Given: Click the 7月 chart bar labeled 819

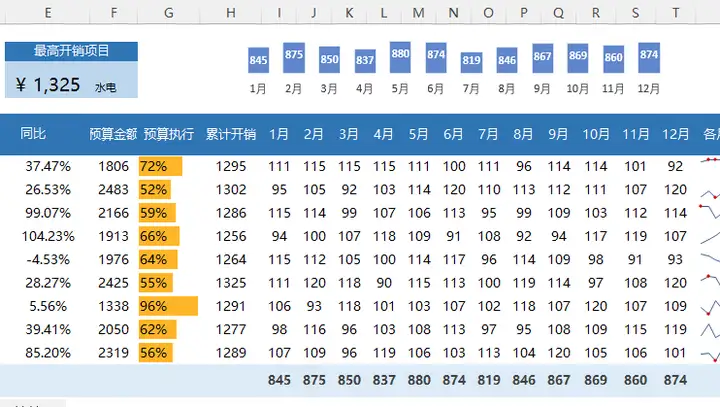Looking at the screenshot, I should (x=471, y=62).
